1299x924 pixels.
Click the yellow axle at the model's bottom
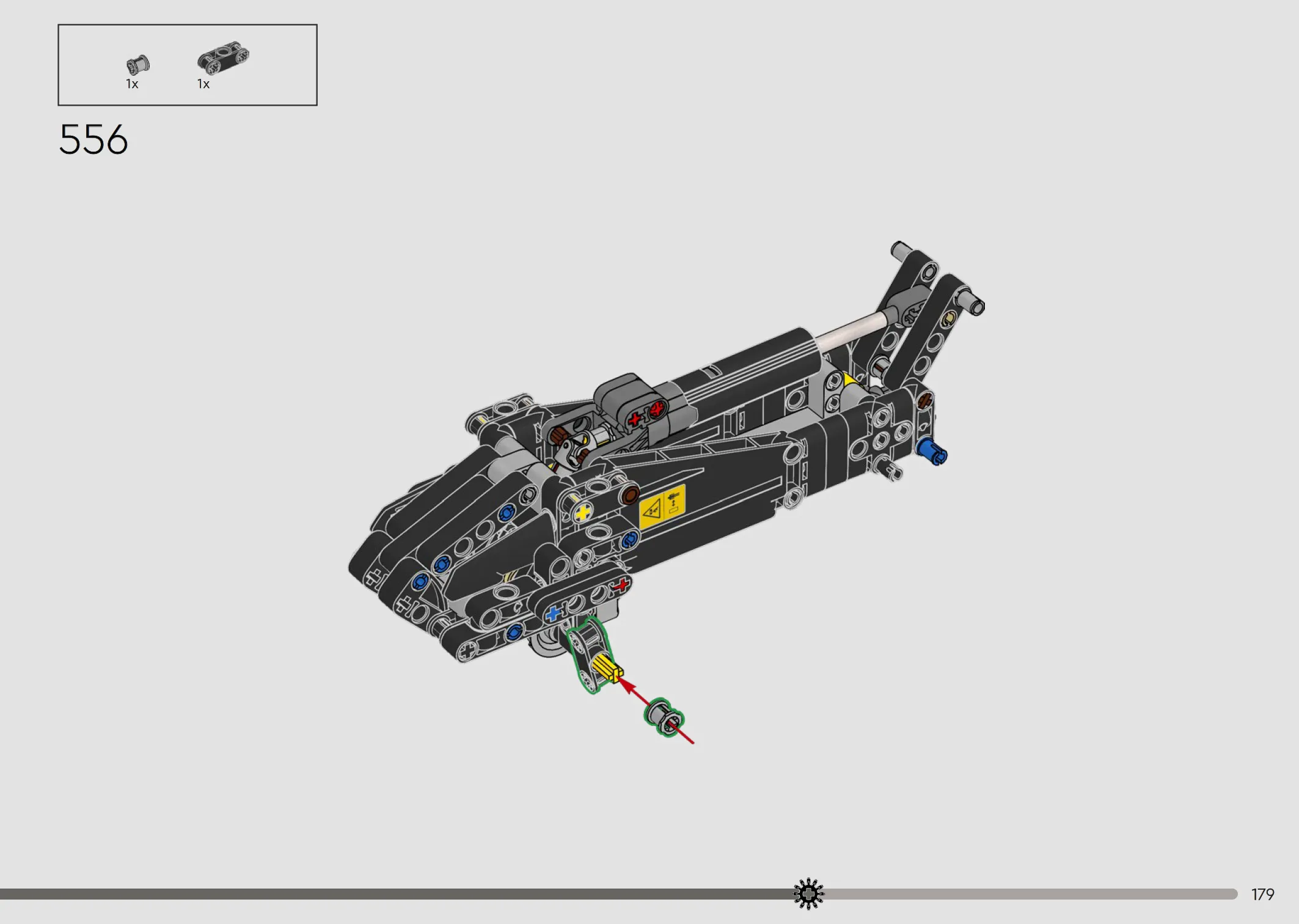(x=607, y=668)
